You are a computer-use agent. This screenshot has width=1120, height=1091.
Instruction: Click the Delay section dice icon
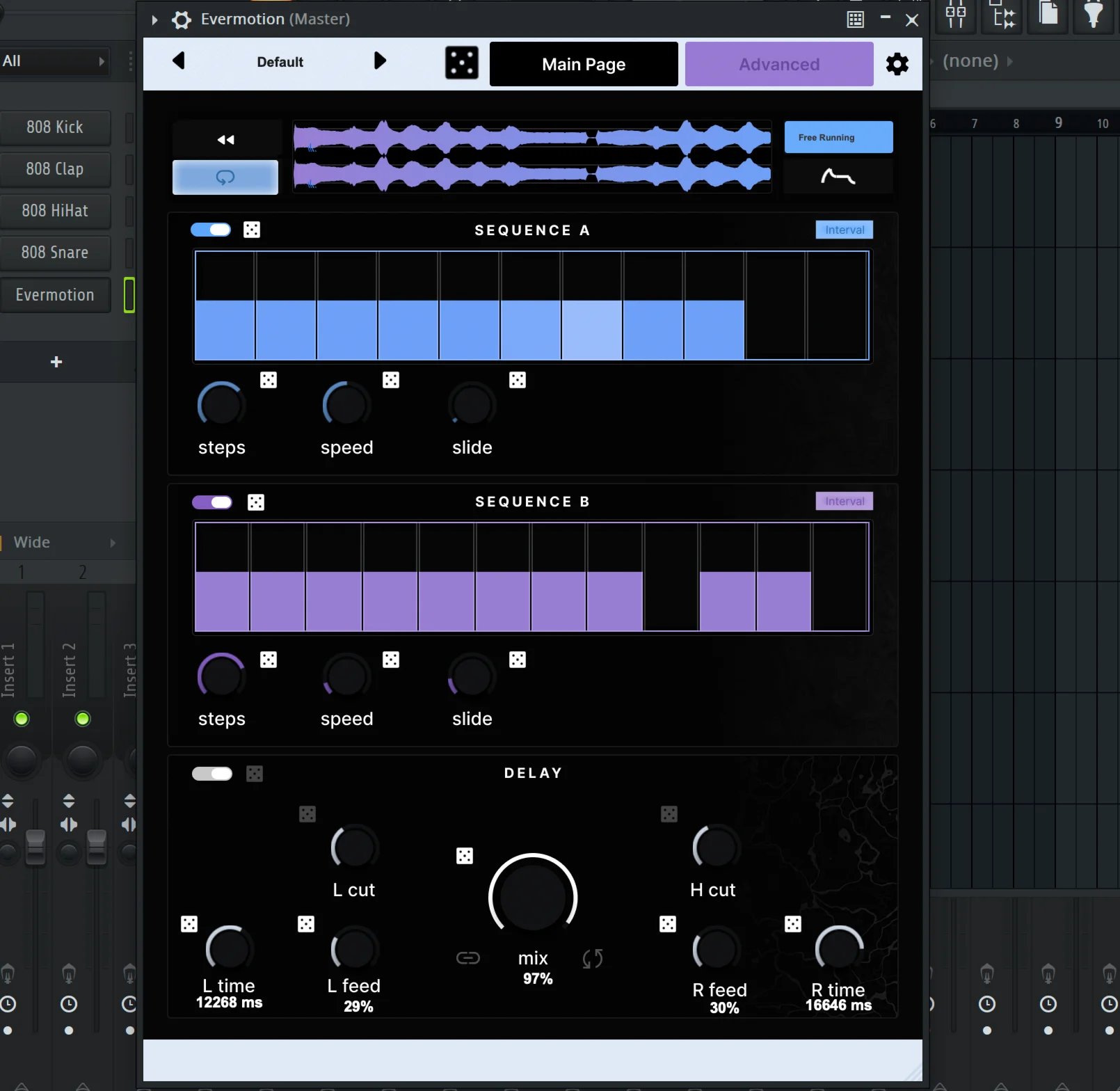pos(255,774)
